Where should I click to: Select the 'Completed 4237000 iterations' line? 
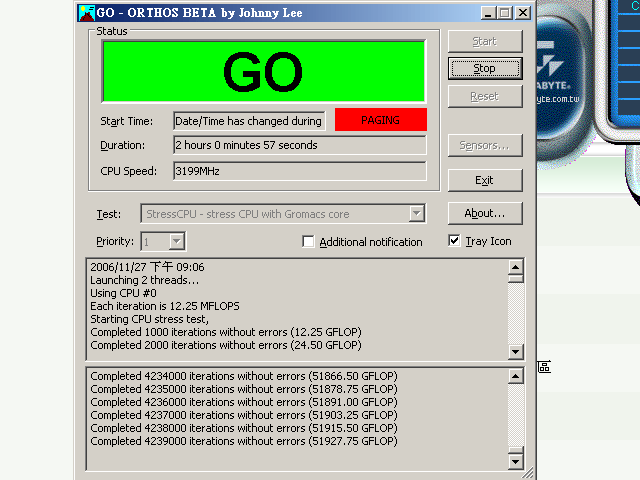coord(244,416)
